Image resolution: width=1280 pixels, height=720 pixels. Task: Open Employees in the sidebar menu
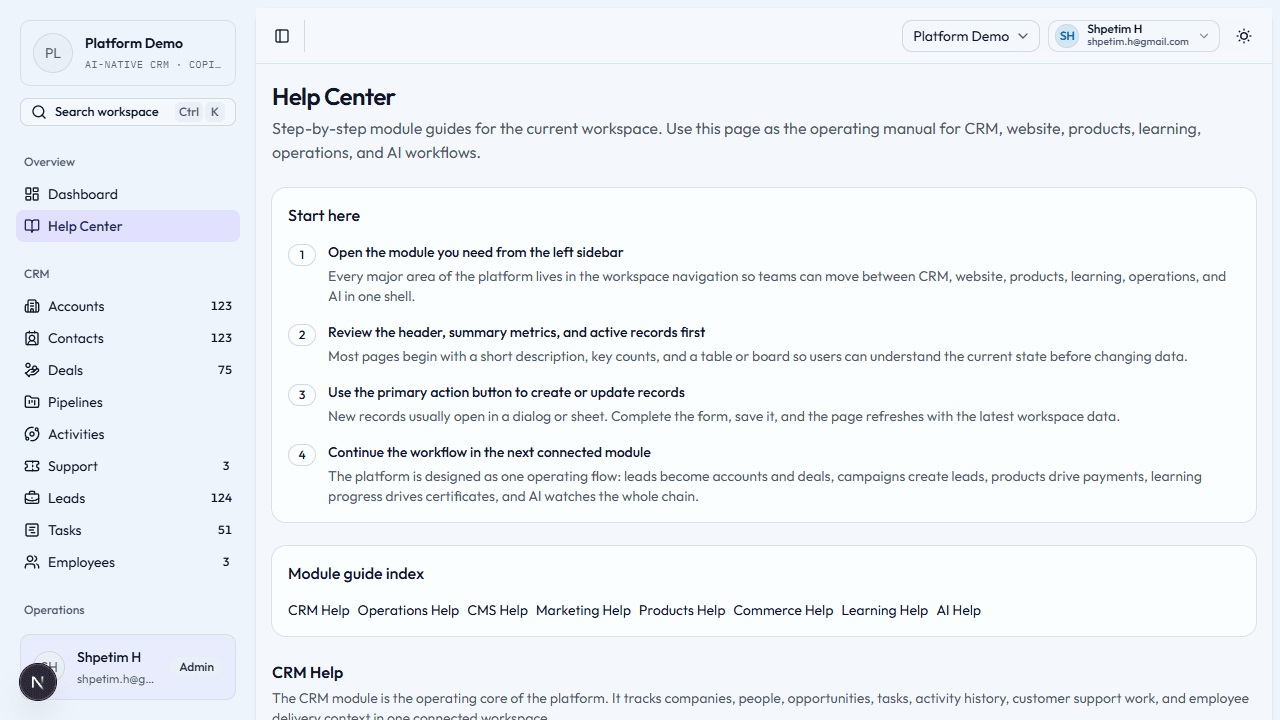point(82,562)
